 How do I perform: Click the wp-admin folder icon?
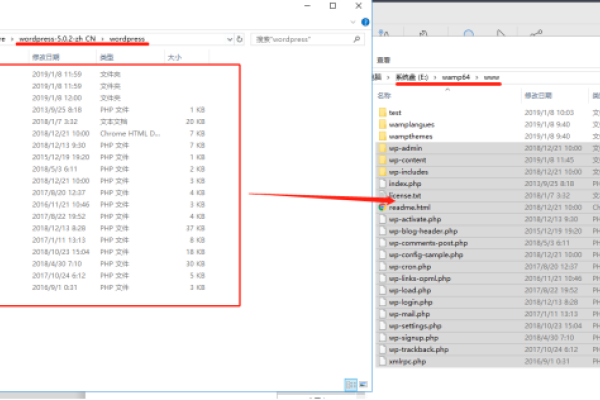381,147
